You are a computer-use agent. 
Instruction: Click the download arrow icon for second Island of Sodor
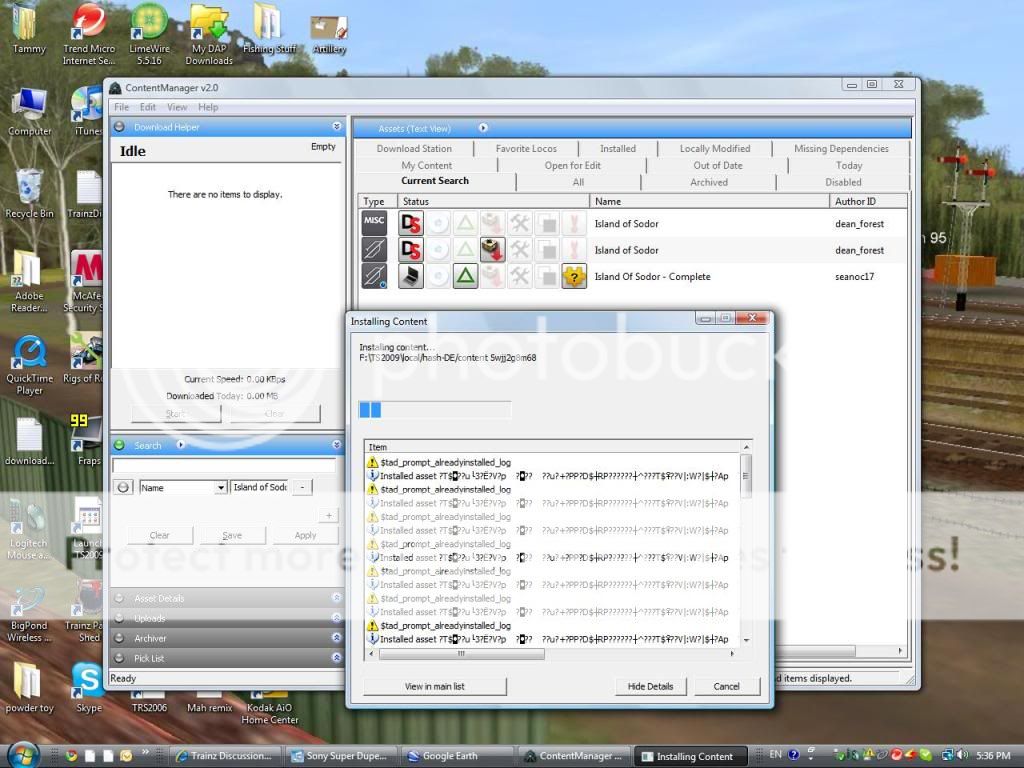(x=492, y=250)
